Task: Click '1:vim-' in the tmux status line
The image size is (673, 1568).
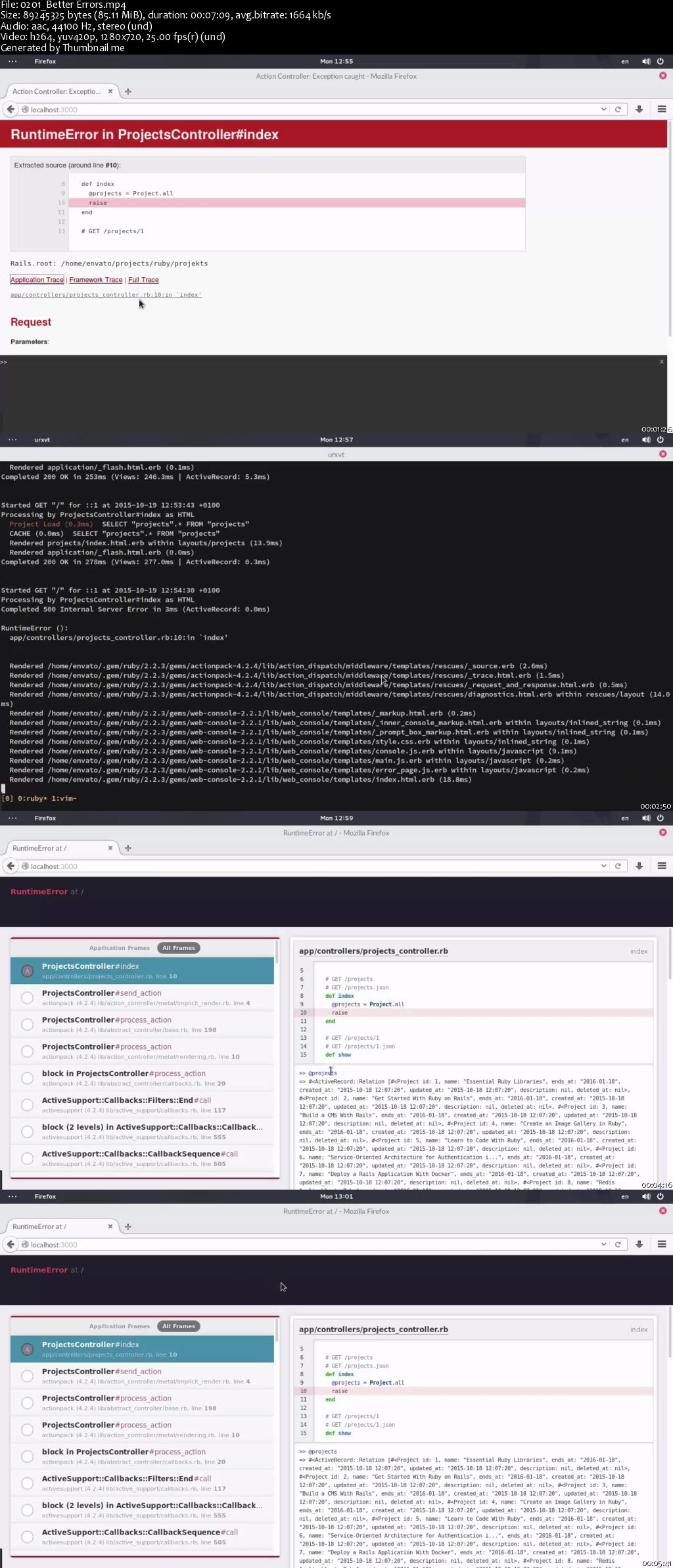Action: [64, 798]
